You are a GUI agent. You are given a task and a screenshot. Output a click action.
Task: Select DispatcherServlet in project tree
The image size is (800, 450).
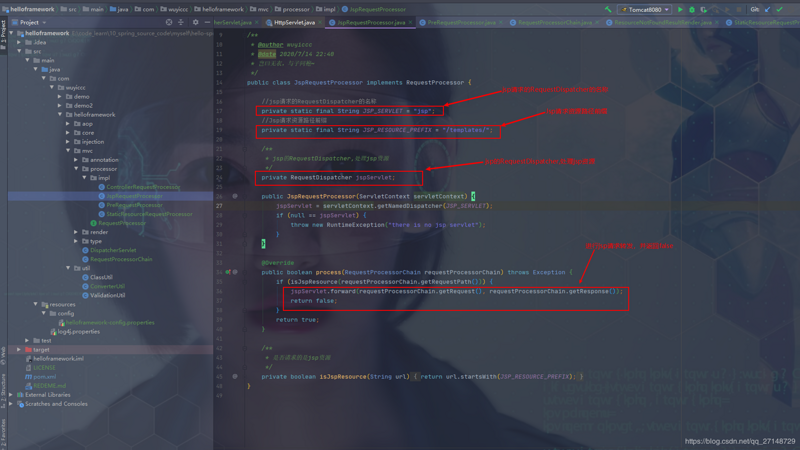pos(109,250)
